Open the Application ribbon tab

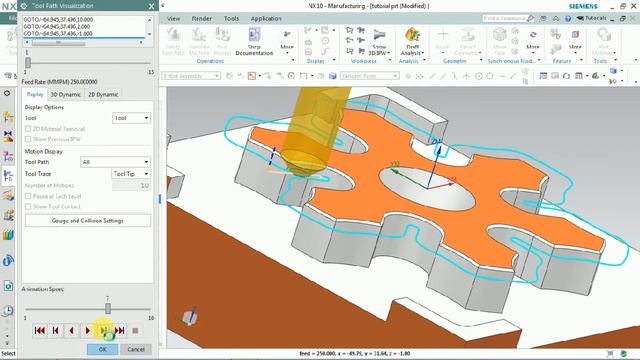coord(266,19)
